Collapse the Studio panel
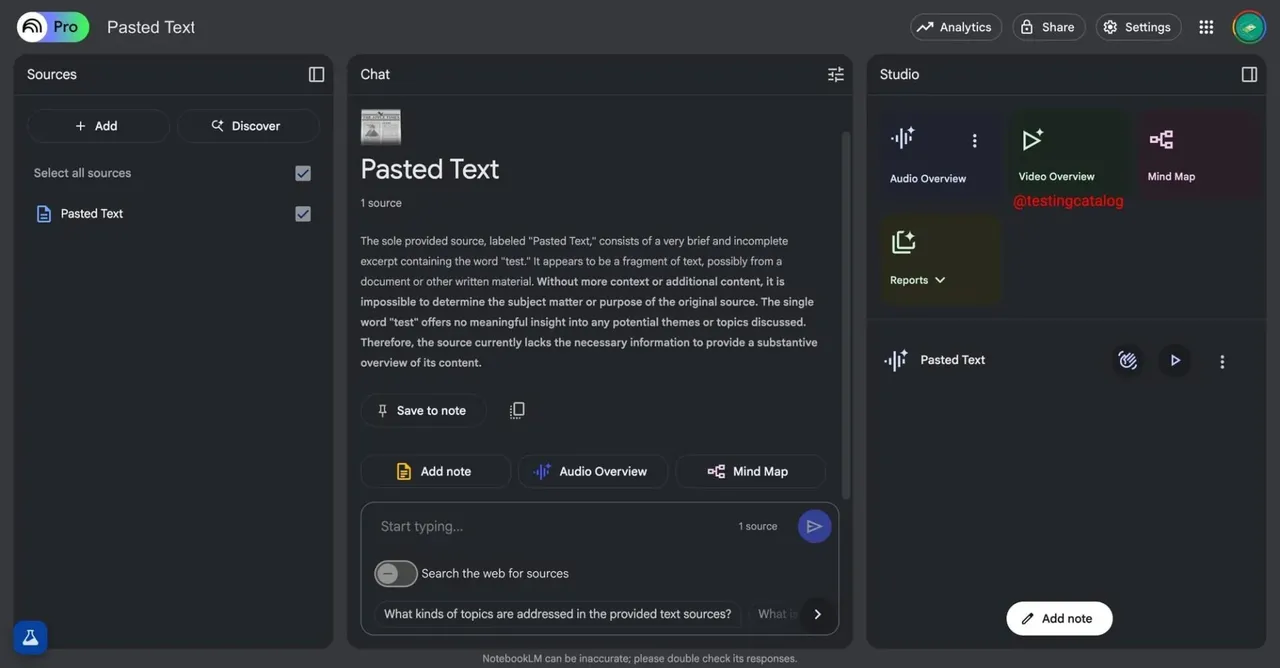The image size is (1280, 668). click(1249, 73)
